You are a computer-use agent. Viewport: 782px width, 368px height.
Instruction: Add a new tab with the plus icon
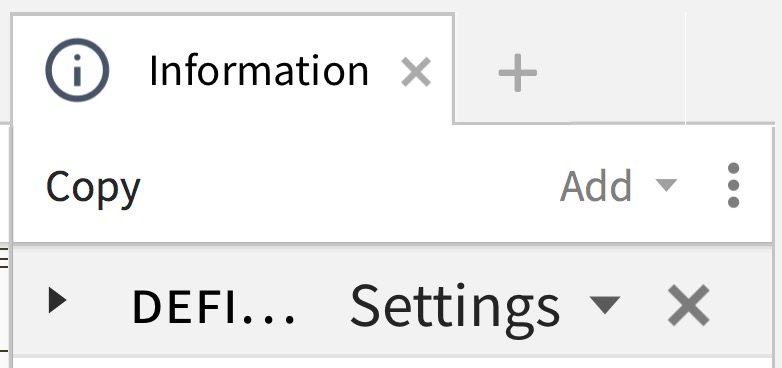click(518, 73)
